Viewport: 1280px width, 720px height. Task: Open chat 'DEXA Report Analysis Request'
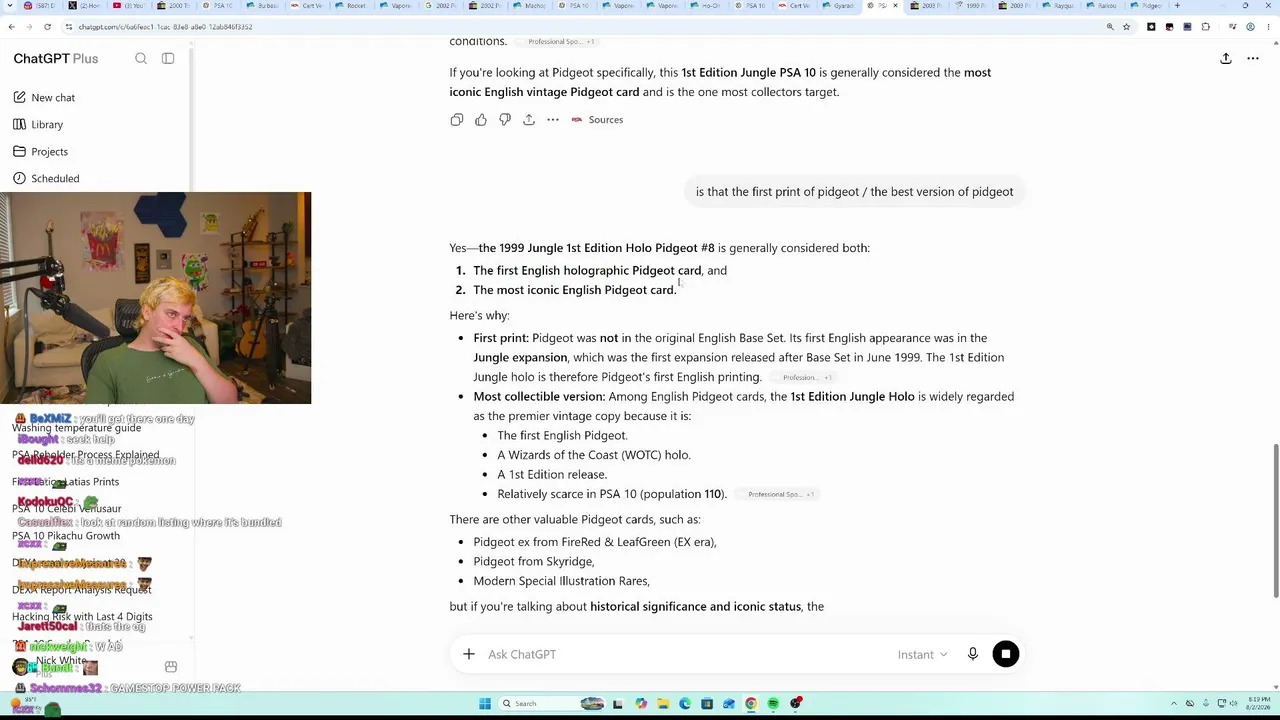click(x=82, y=590)
